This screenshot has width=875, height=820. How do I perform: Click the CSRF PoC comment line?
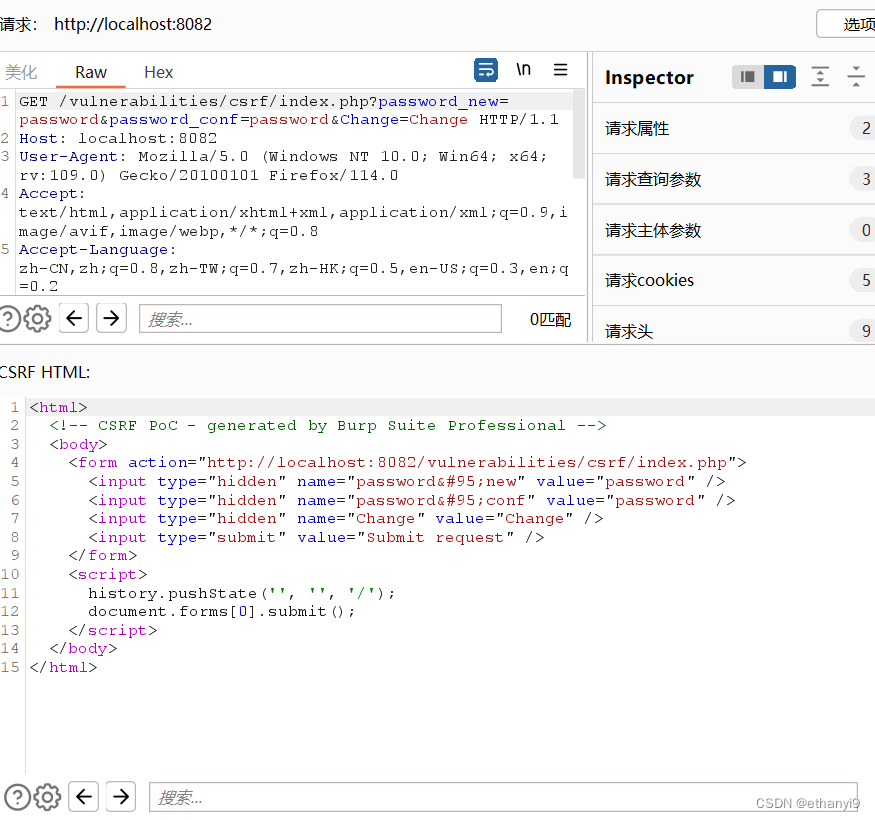pyautogui.click(x=327, y=425)
